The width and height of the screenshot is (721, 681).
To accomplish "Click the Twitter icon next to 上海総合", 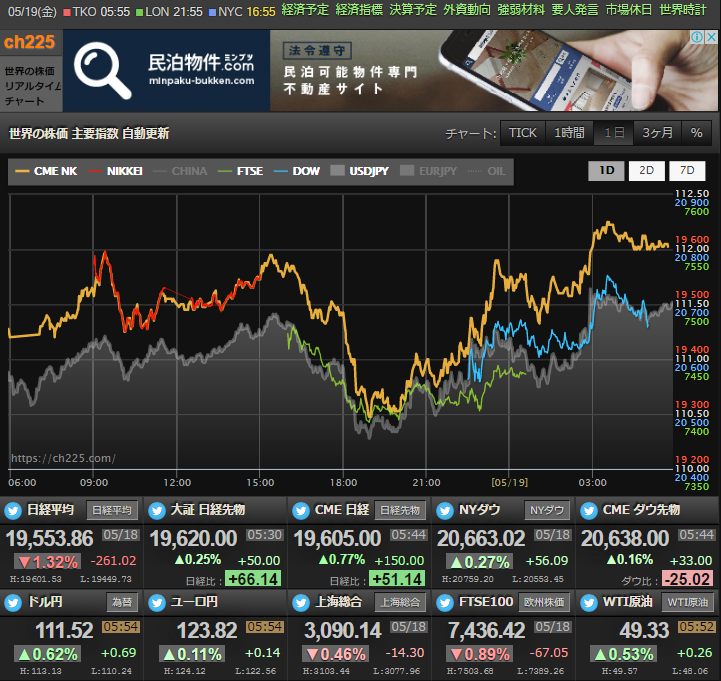I will (301, 603).
